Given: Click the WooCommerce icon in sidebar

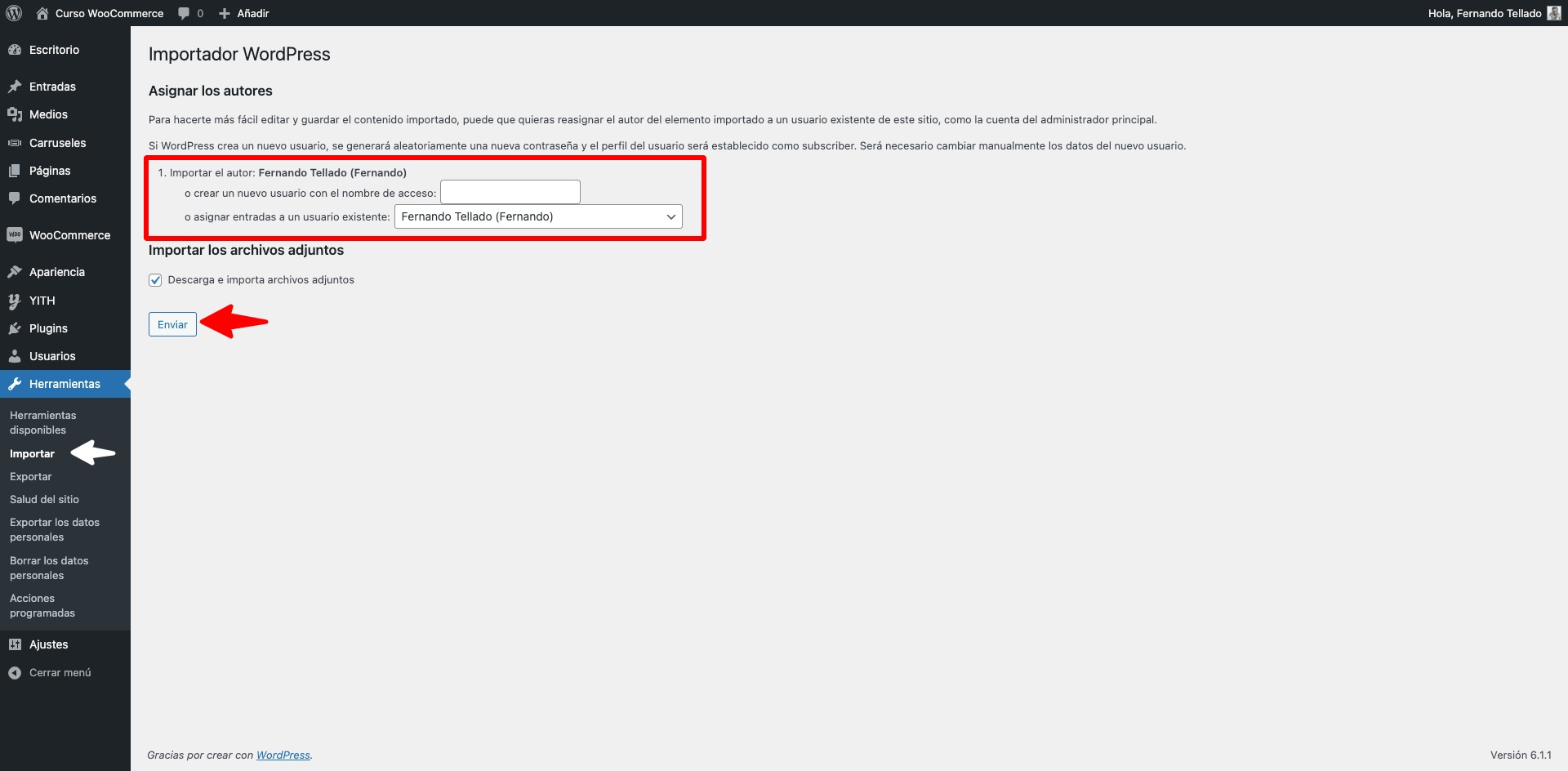Looking at the screenshot, I should pyautogui.click(x=15, y=235).
